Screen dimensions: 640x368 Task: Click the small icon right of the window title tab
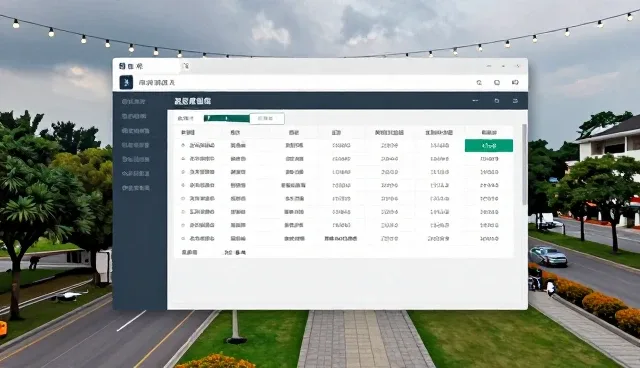[x=186, y=66]
